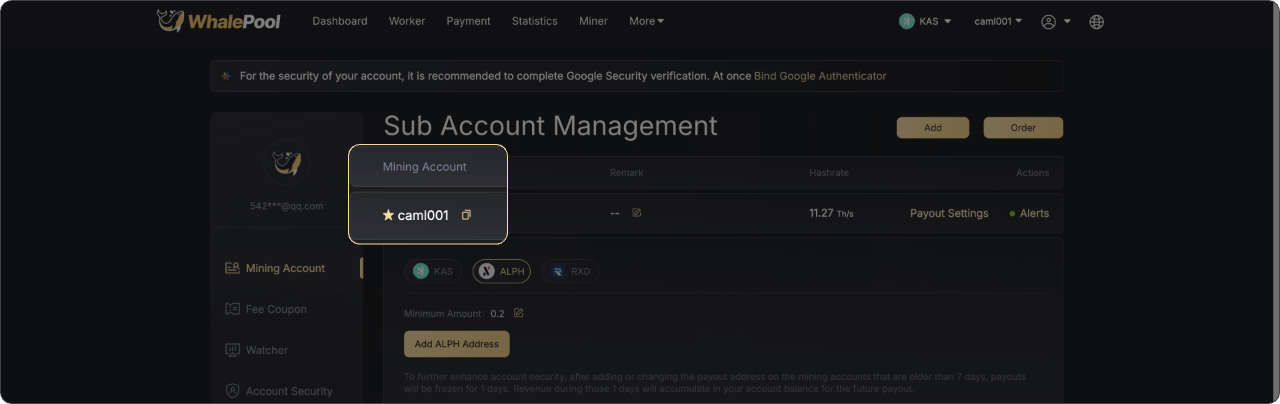Open the language globe icon
Image resolution: width=1280 pixels, height=404 pixels.
(x=1096, y=21)
